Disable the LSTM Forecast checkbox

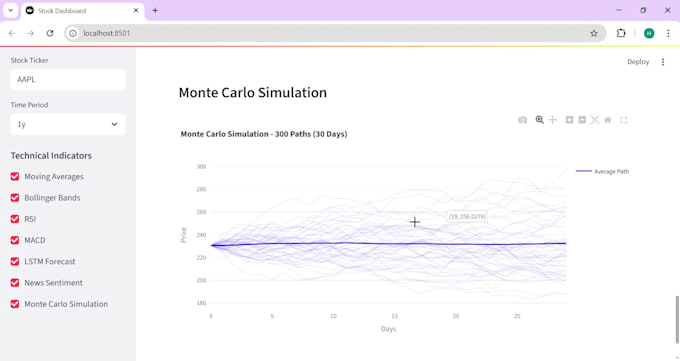(15, 261)
